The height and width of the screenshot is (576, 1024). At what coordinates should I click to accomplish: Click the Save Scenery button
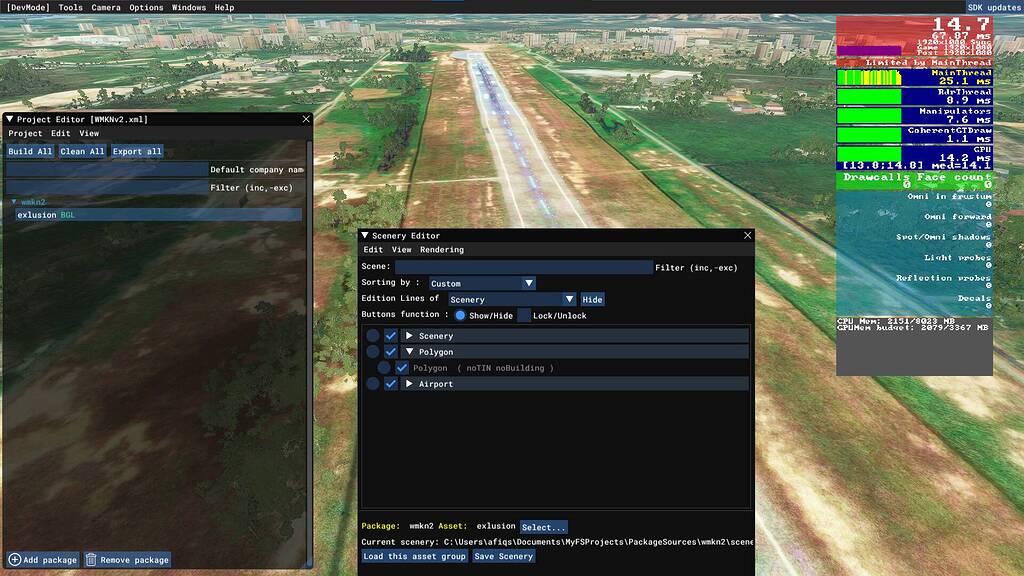pyautogui.click(x=504, y=556)
